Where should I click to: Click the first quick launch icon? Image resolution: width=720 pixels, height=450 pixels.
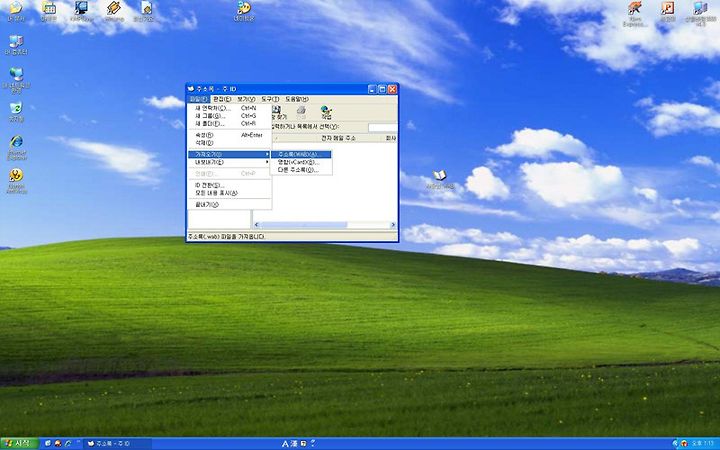[48, 444]
